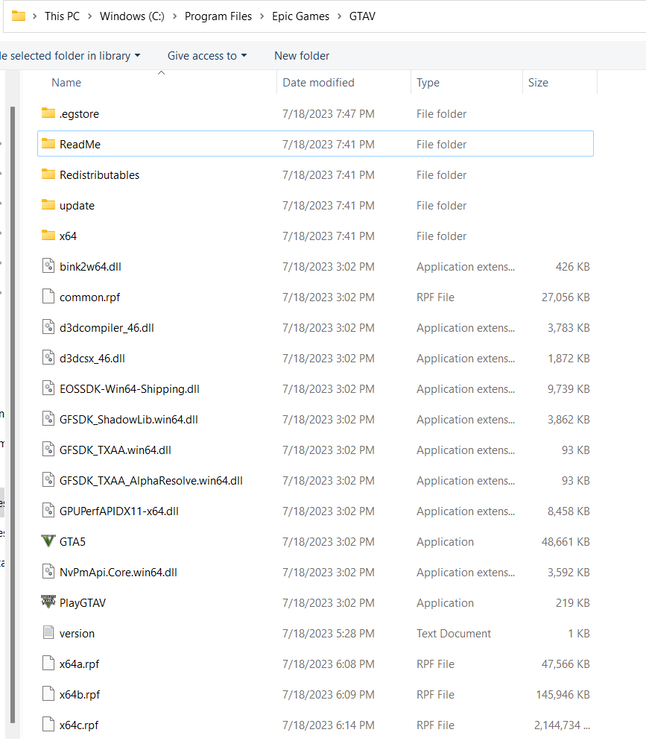Click the GFSDK_ShadowLib.win64.dll file icon
This screenshot has width=646, height=750.
click(x=48, y=419)
